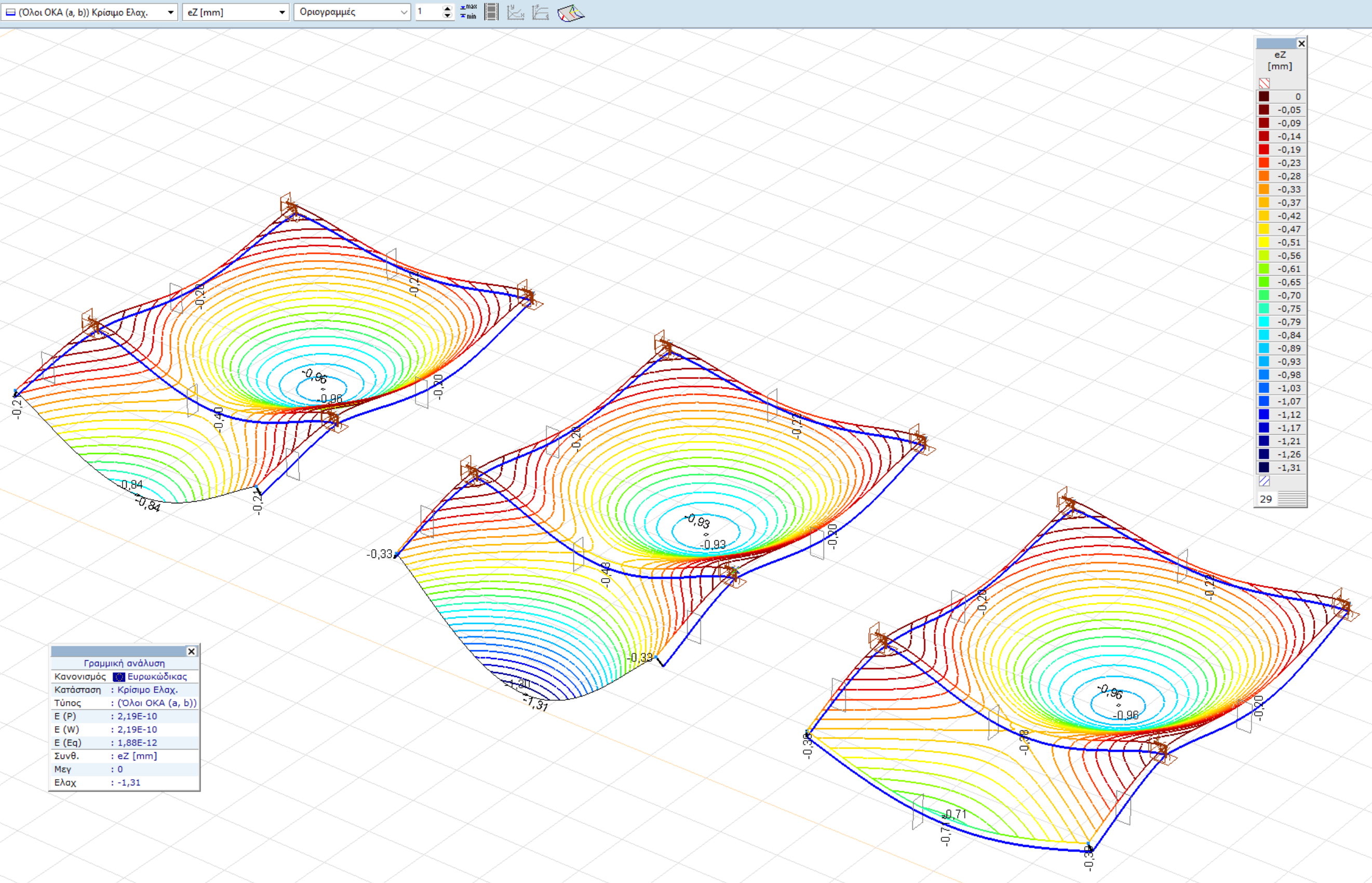
Task: Click the Μεγ maximum value 0
Action: (x=120, y=769)
